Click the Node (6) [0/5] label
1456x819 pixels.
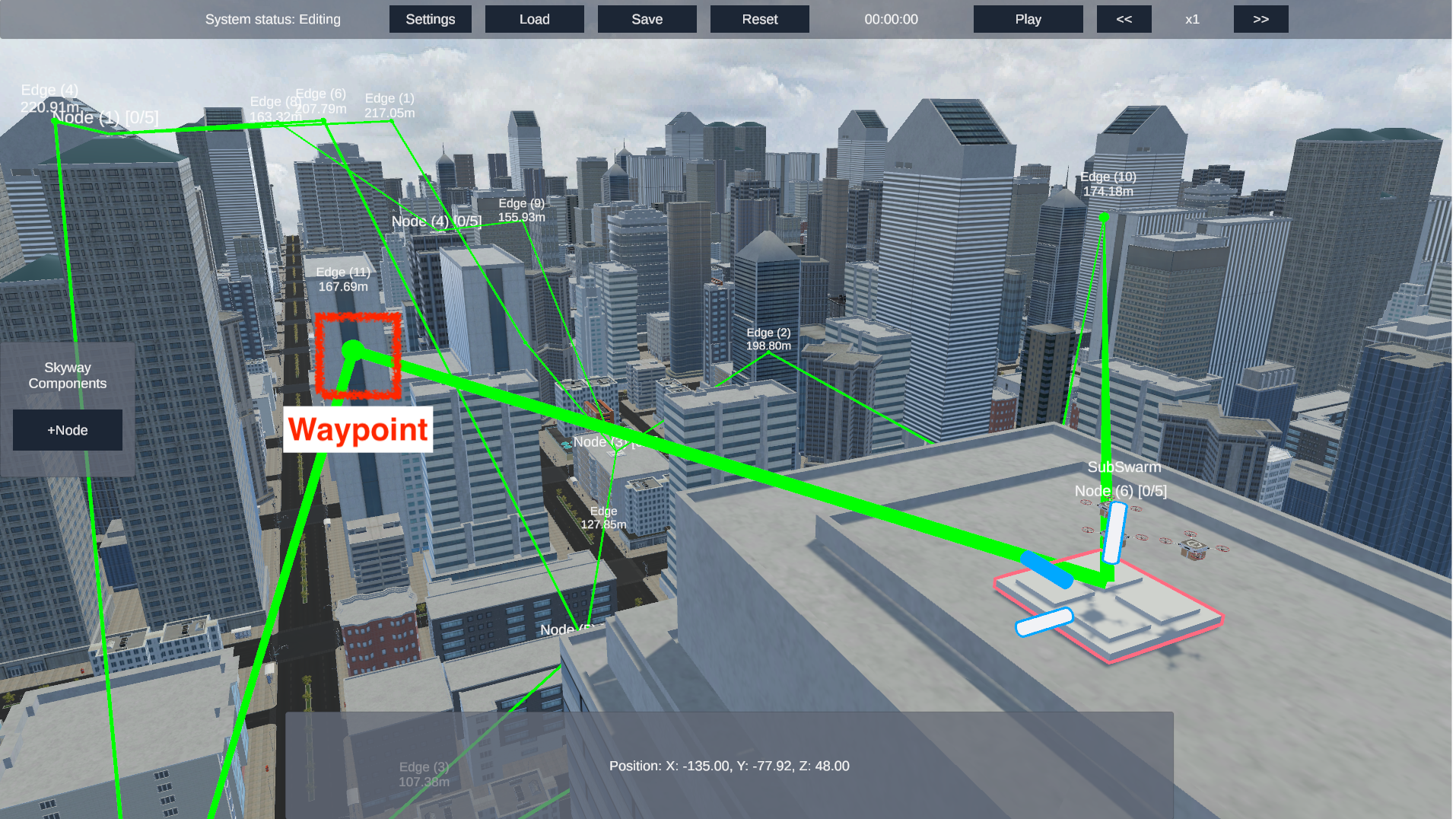pos(1121,491)
